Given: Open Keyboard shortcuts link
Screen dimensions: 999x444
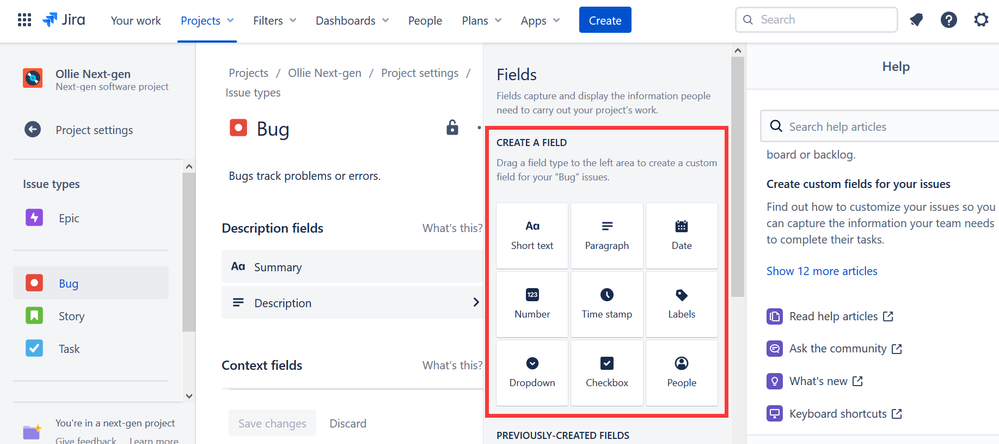Looking at the screenshot, I should click(838, 413).
